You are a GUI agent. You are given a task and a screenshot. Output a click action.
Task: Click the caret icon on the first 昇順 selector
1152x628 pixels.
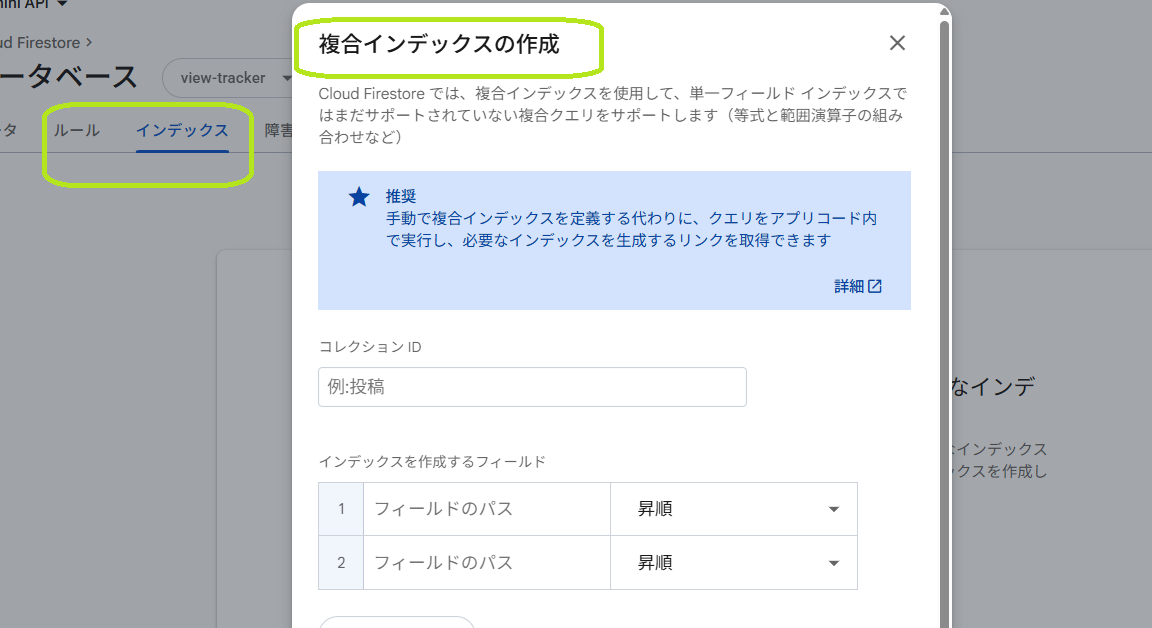click(x=833, y=508)
